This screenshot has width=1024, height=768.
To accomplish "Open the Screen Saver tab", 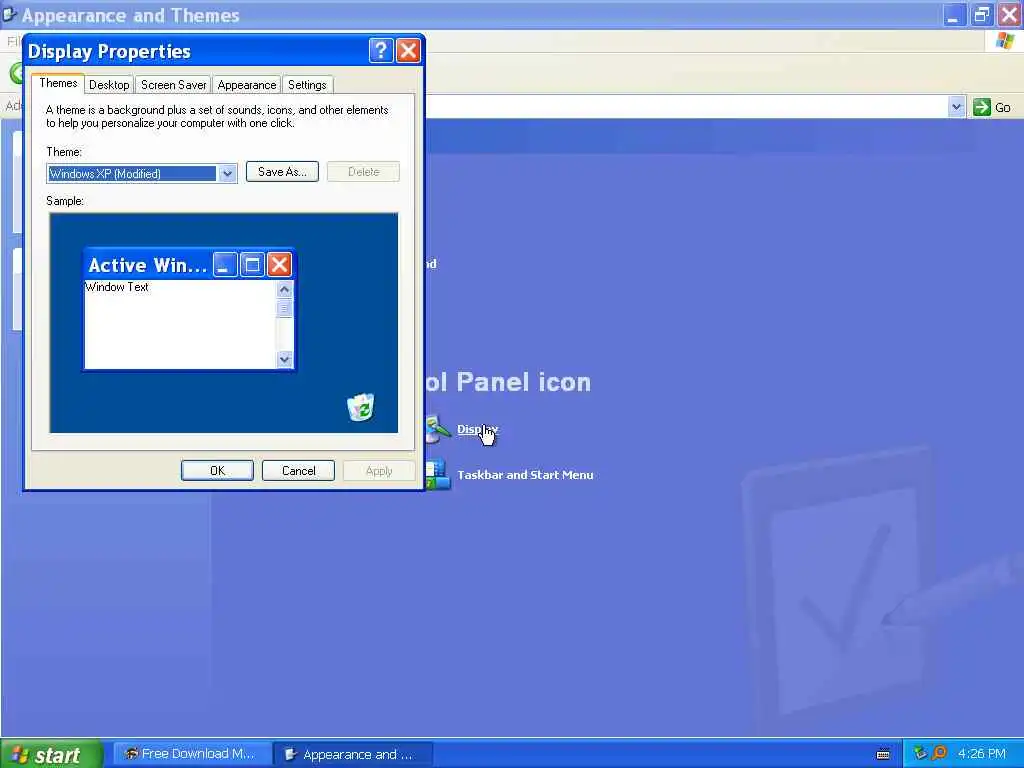I will tap(173, 85).
